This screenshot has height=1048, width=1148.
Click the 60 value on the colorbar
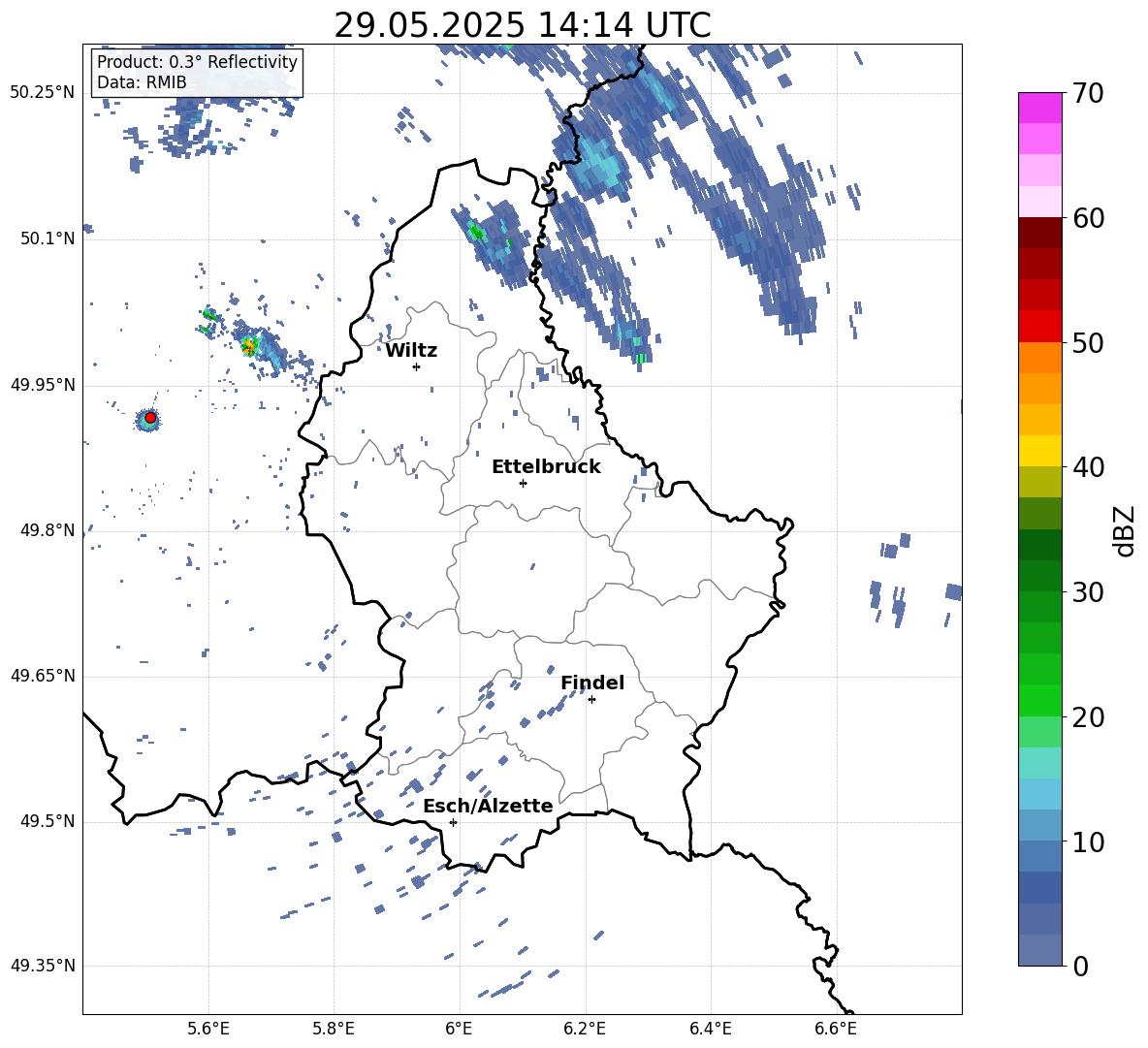pyautogui.click(x=1088, y=218)
